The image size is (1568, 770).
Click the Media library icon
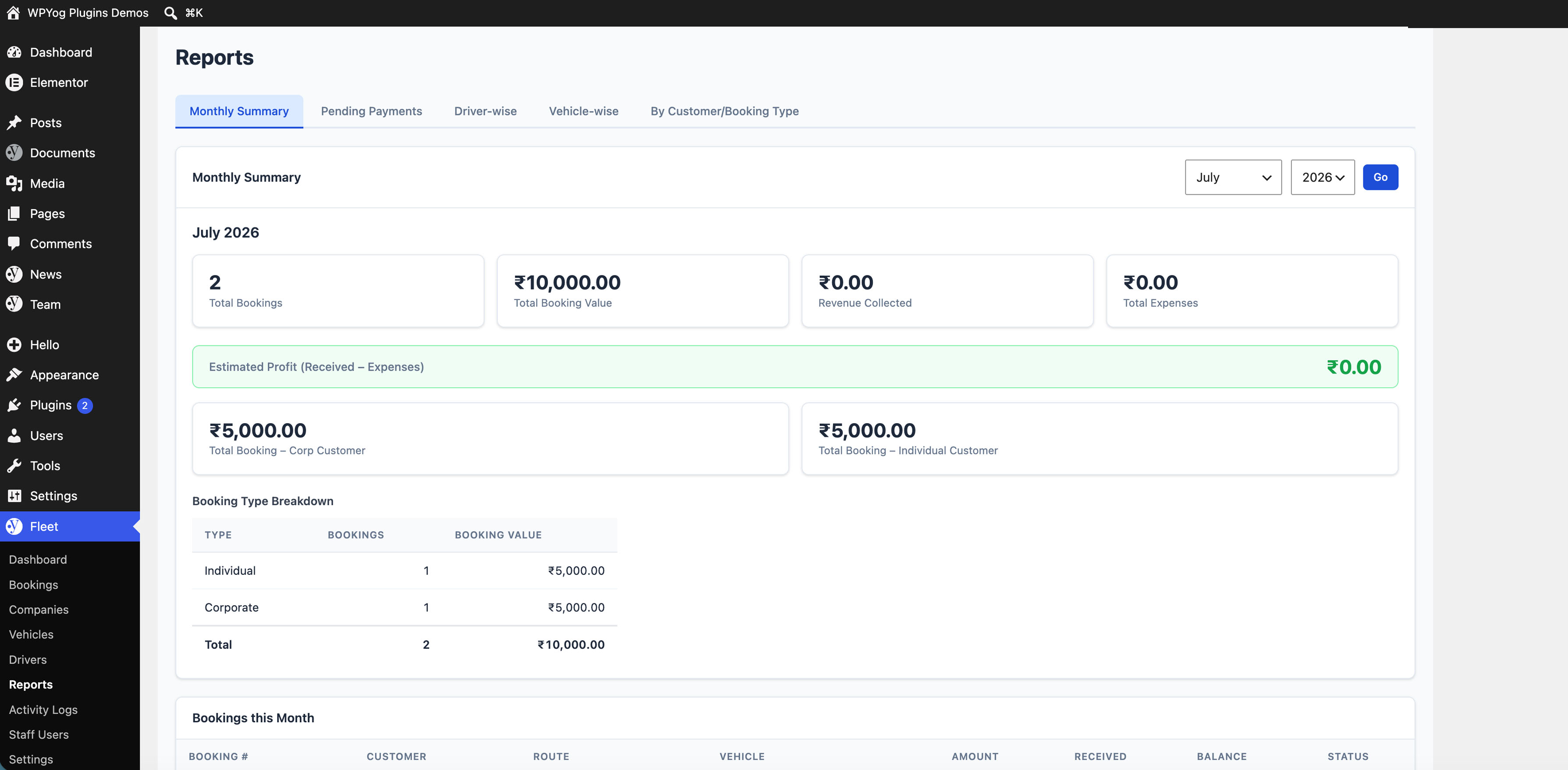(14, 183)
